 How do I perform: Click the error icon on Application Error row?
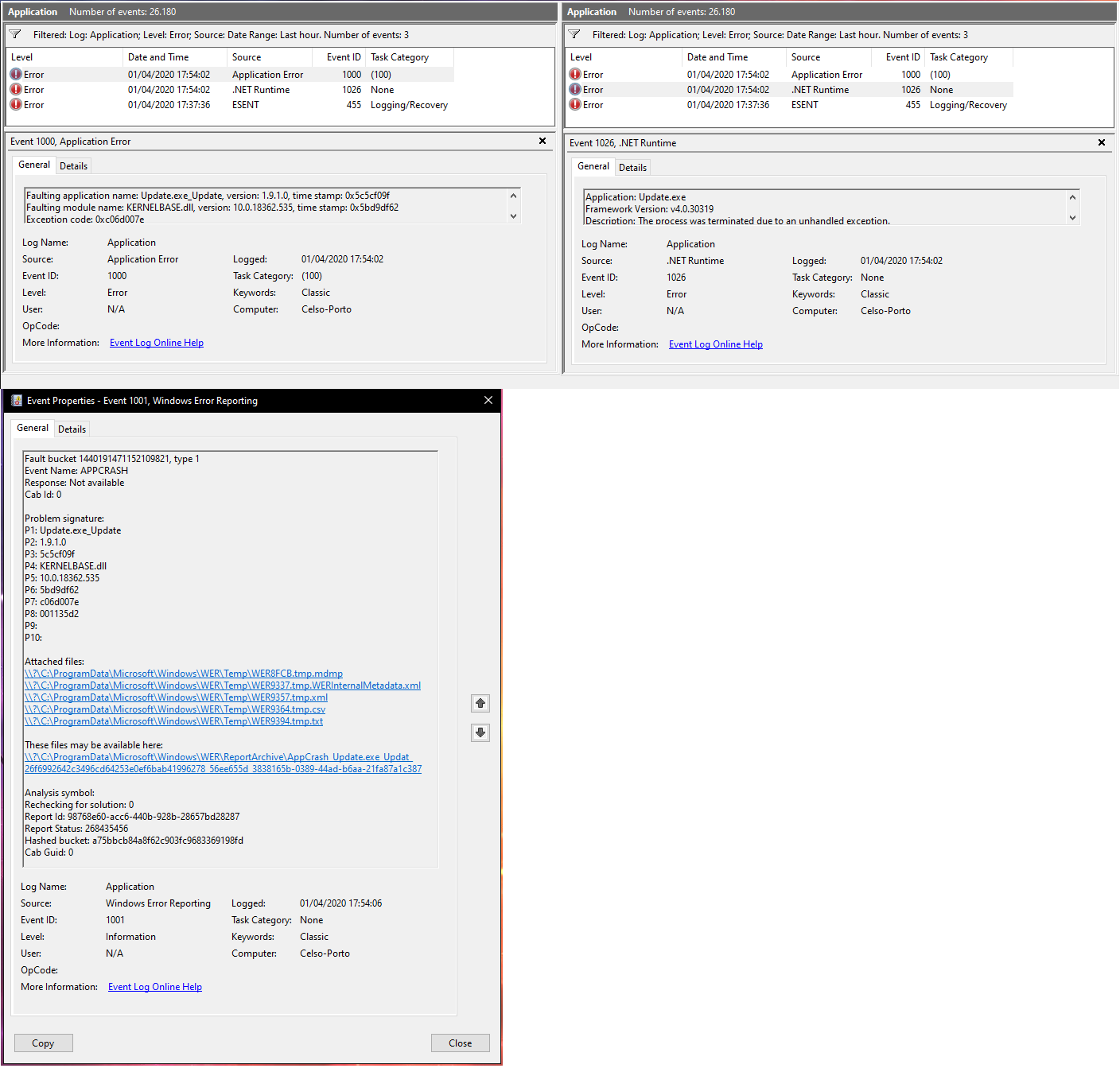point(16,73)
